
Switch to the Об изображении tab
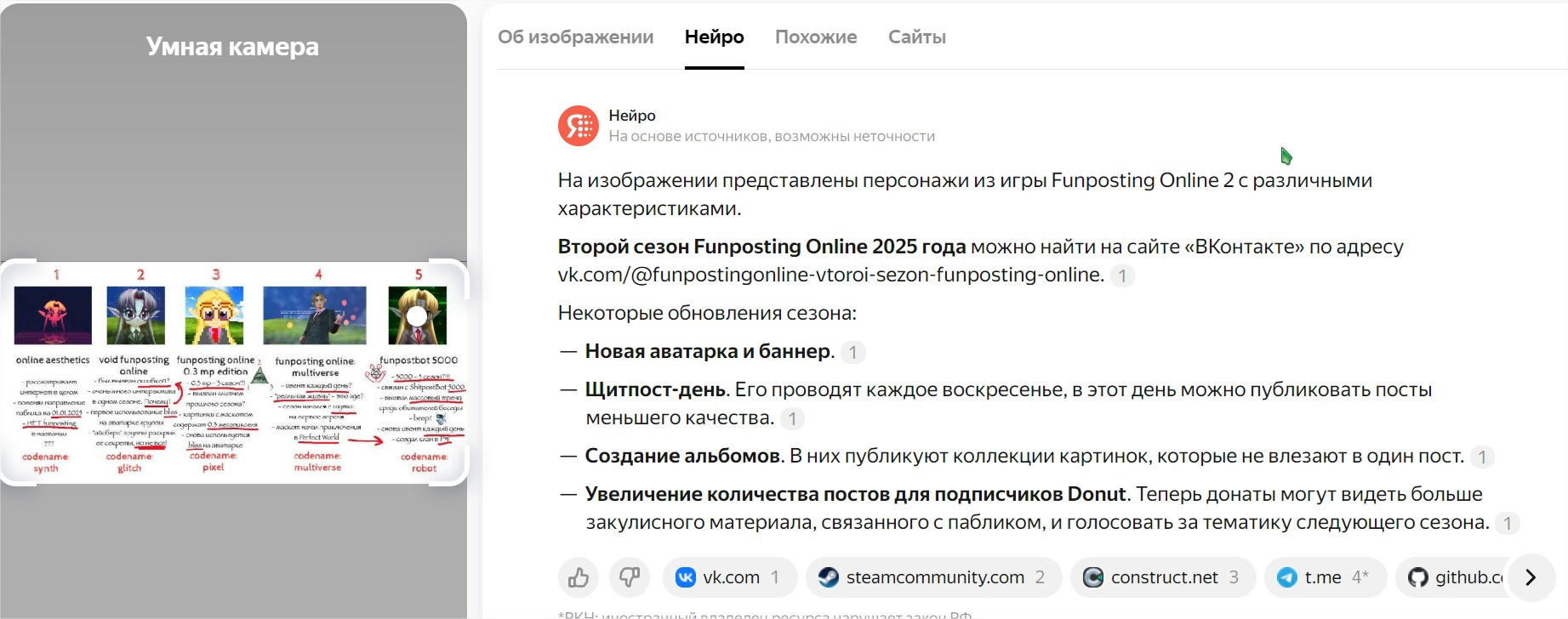(x=575, y=37)
